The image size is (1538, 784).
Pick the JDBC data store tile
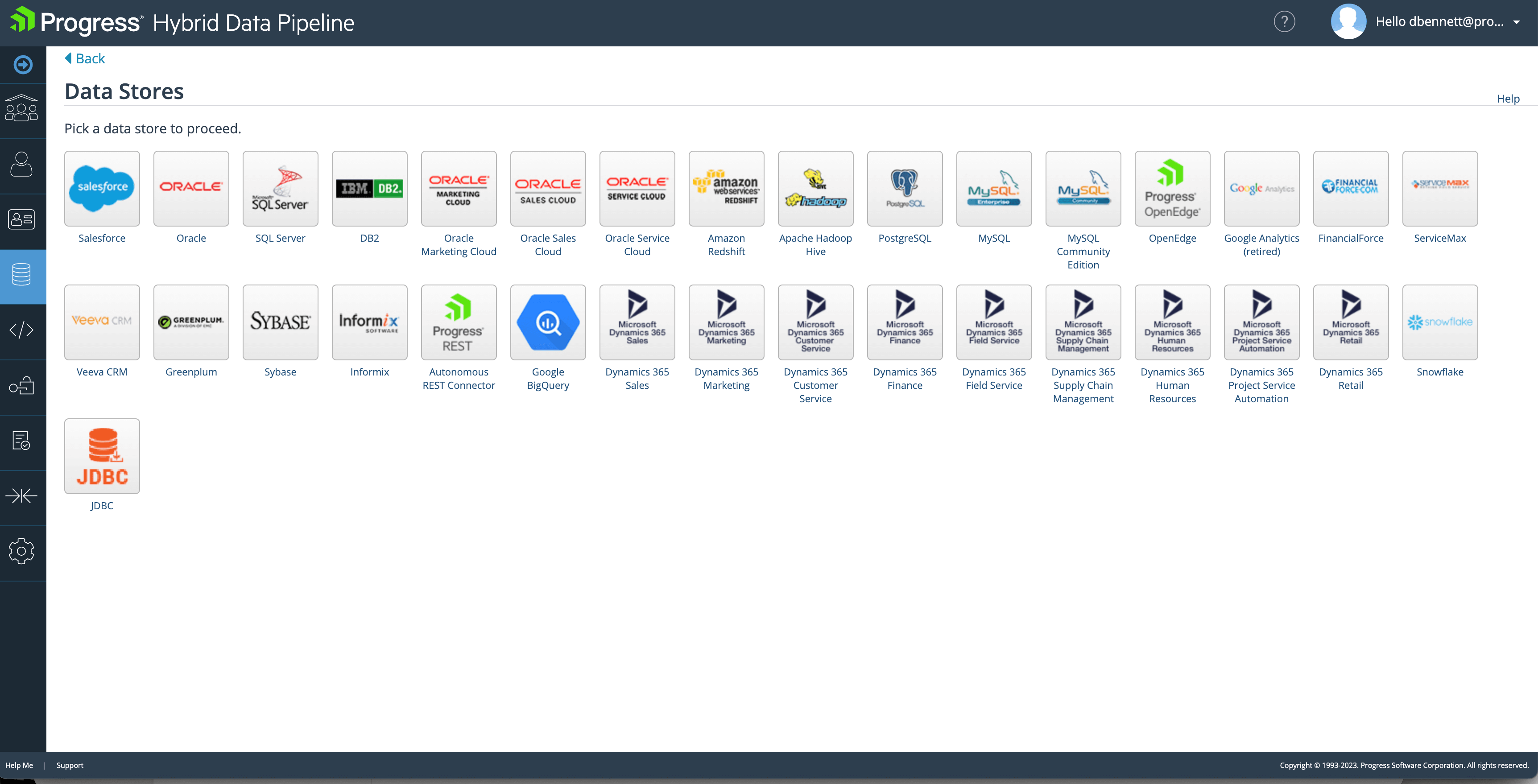(102, 456)
